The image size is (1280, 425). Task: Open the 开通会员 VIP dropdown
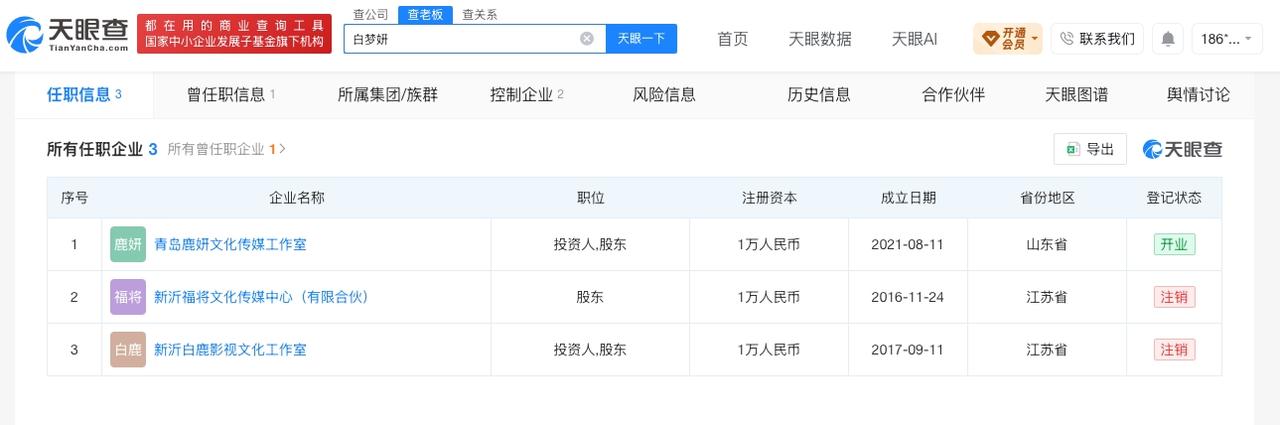pos(1008,39)
